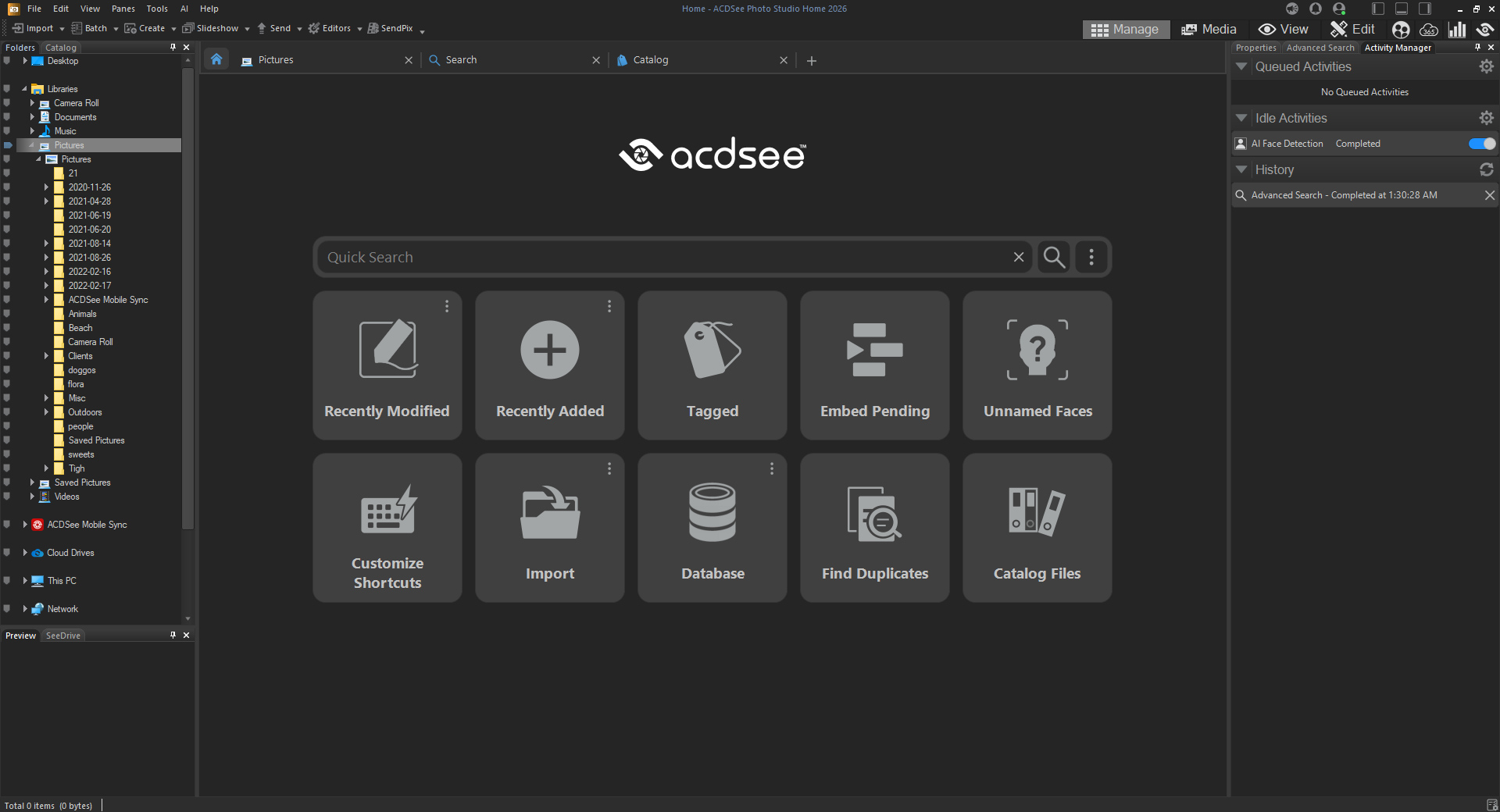Click the Home tab icon
Viewport: 1500px width, 812px height.
216,59
